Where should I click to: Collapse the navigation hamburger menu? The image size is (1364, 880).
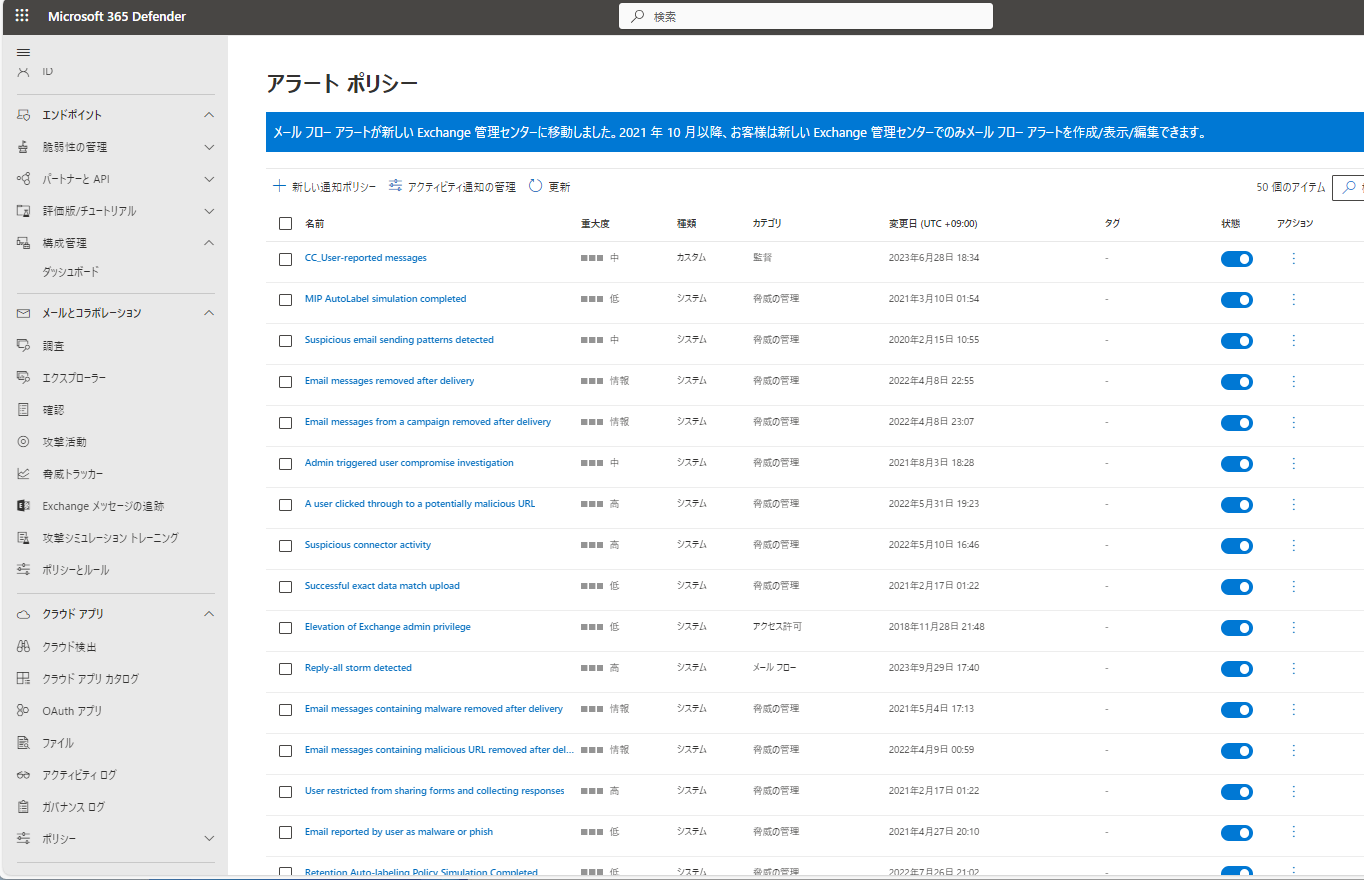coord(23,52)
